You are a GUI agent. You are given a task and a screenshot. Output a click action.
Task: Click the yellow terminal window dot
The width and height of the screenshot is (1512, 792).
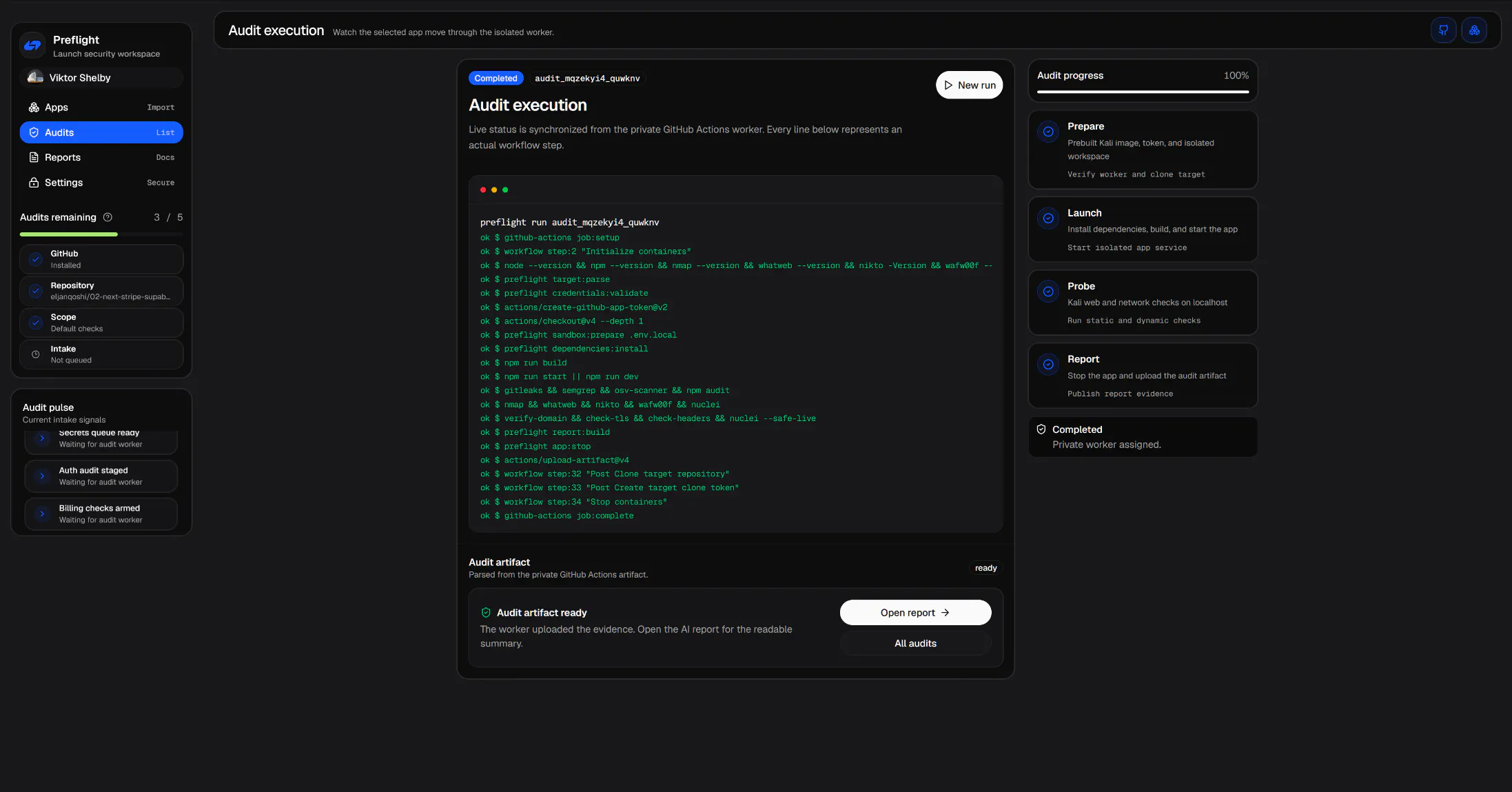tap(494, 190)
